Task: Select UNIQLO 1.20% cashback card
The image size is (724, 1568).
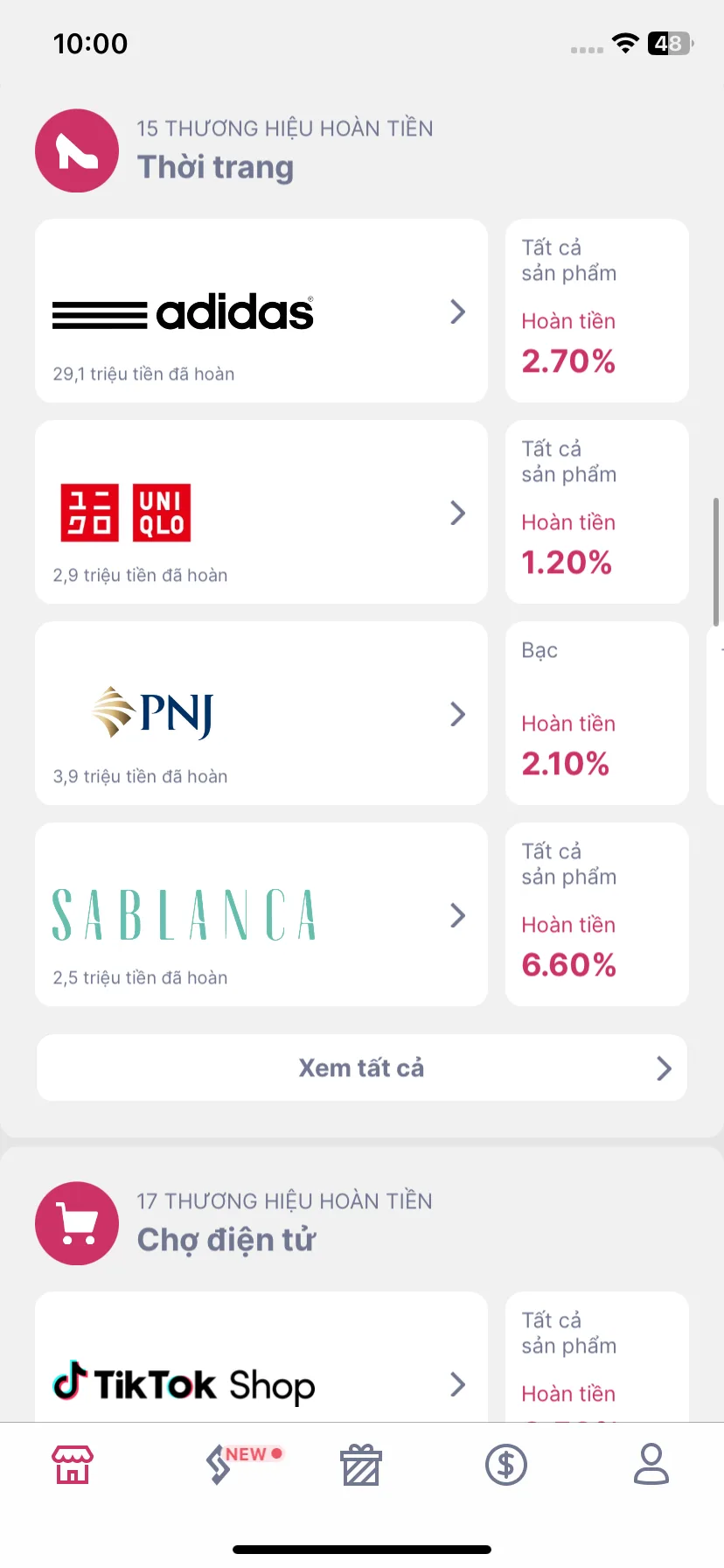Action: (597, 512)
